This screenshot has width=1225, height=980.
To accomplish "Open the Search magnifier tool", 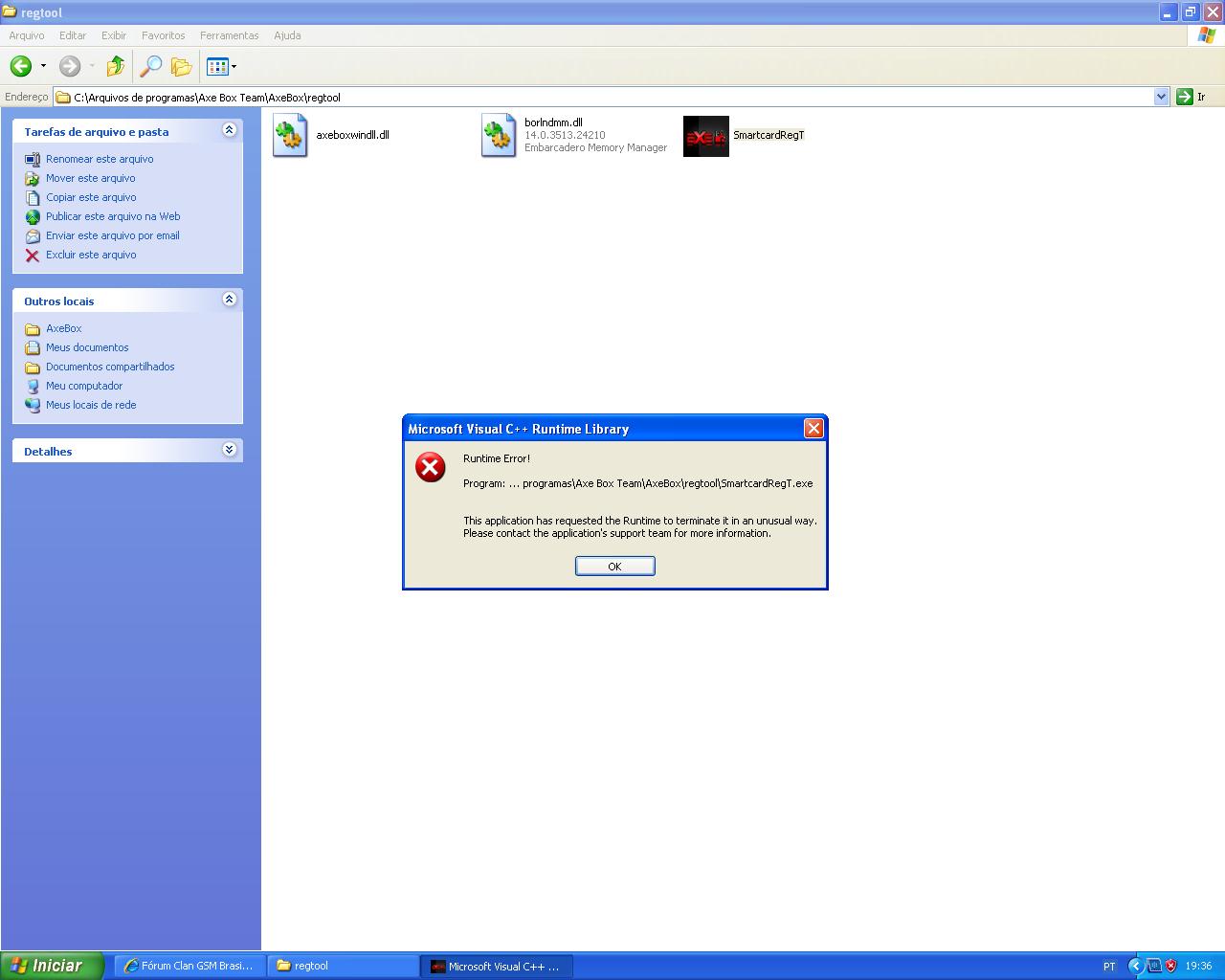I will pyautogui.click(x=150, y=66).
